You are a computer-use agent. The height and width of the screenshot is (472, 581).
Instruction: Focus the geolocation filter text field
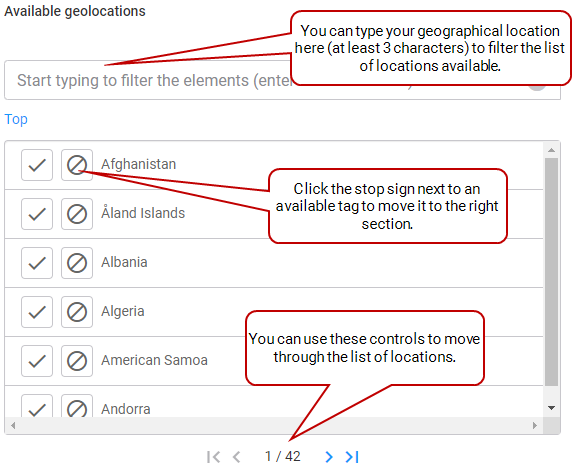click(x=282, y=80)
